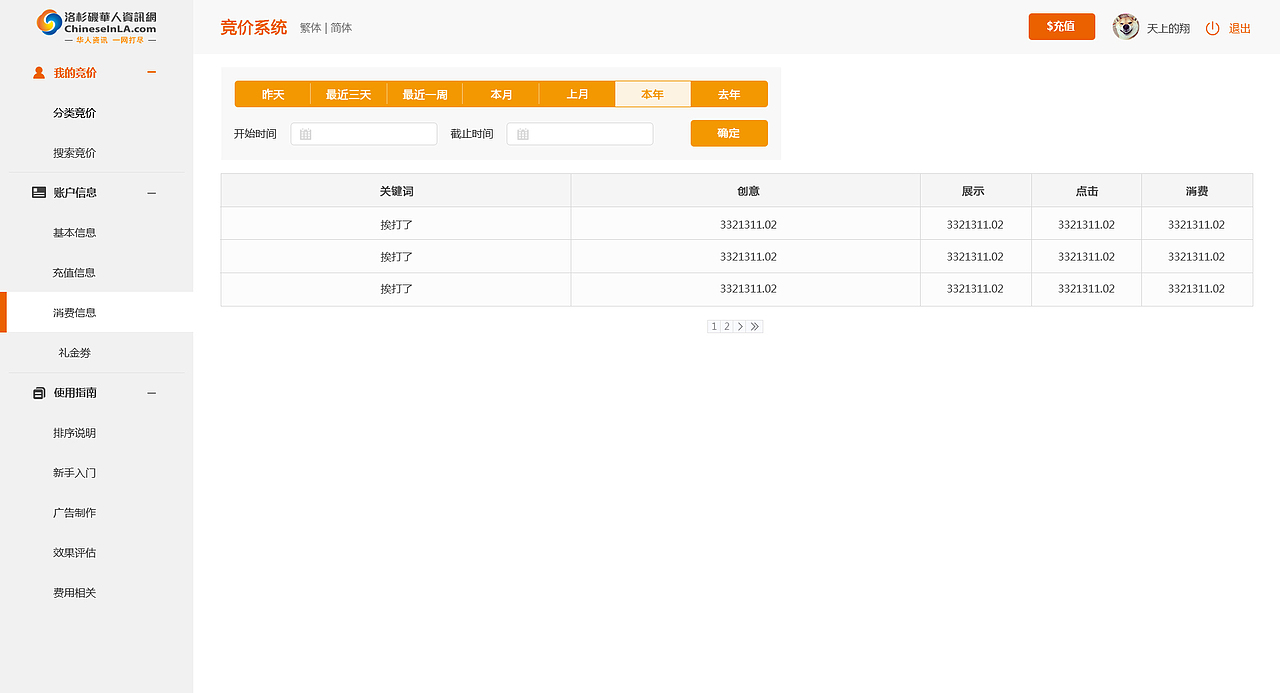Filter by 上月 date range

pyautogui.click(x=577, y=94)
